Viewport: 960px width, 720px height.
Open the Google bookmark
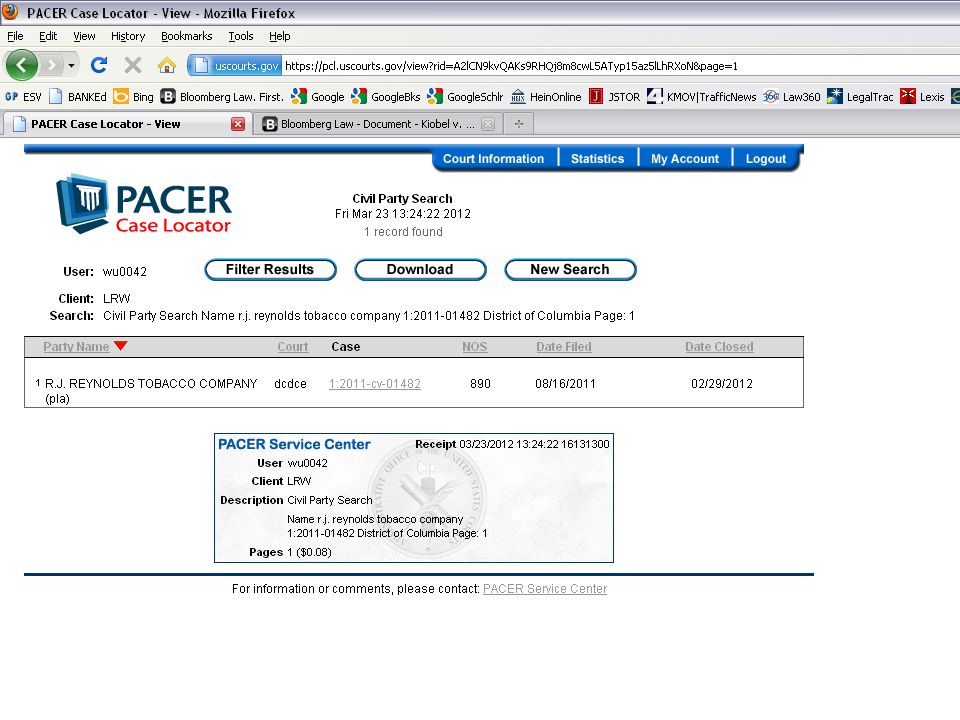[318, 97]
